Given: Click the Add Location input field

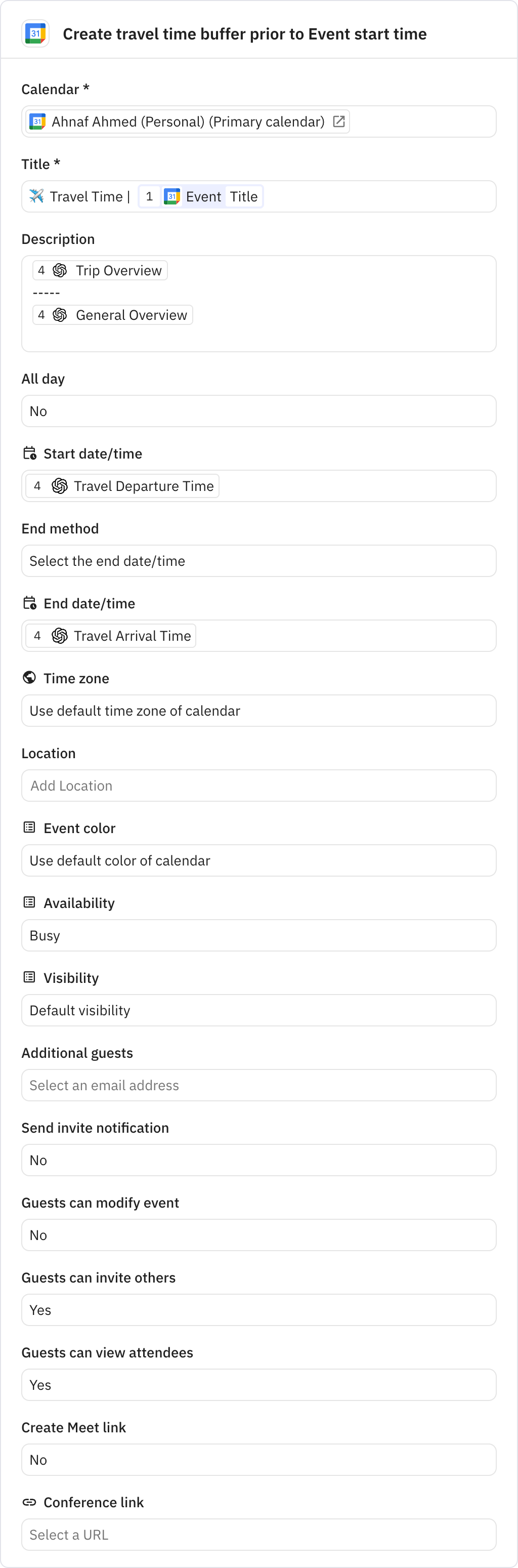Looking at the screenshot, I should tap(258, 785).
